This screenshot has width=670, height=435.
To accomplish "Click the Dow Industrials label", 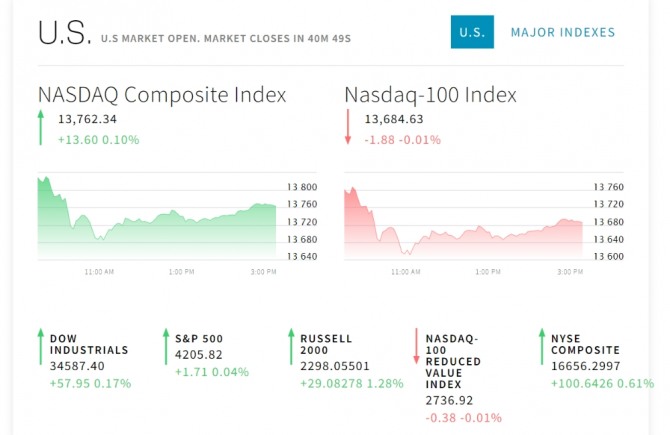I will pos(89,344).
